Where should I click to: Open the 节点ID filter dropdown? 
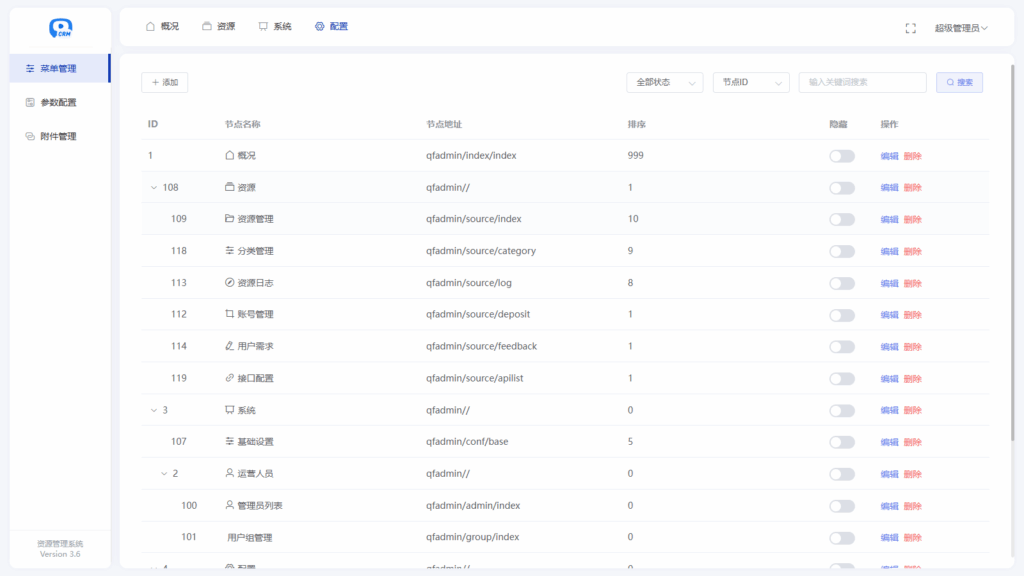click(751, 82)
